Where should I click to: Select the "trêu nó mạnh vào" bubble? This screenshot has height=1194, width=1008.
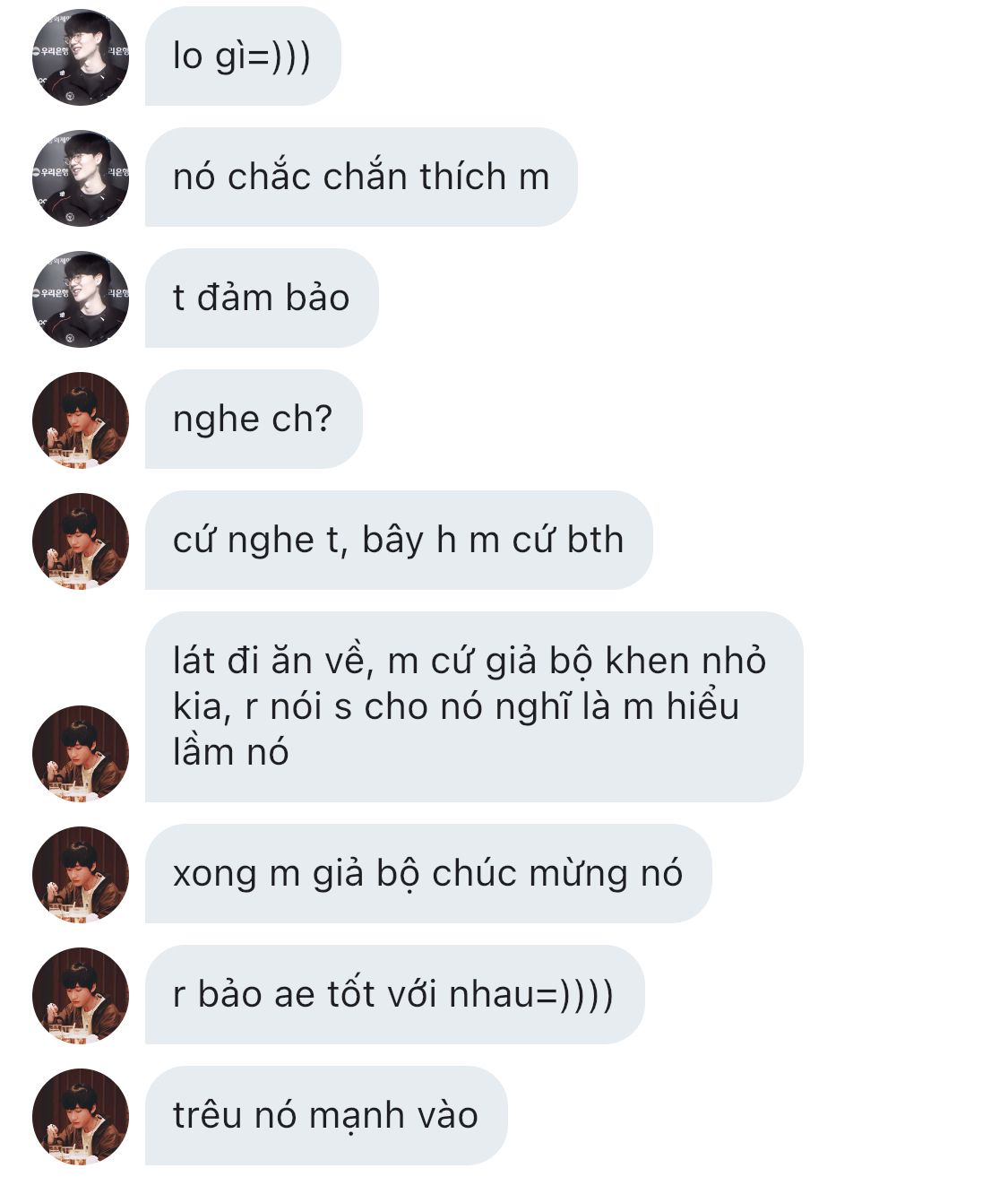[326, 1116]
